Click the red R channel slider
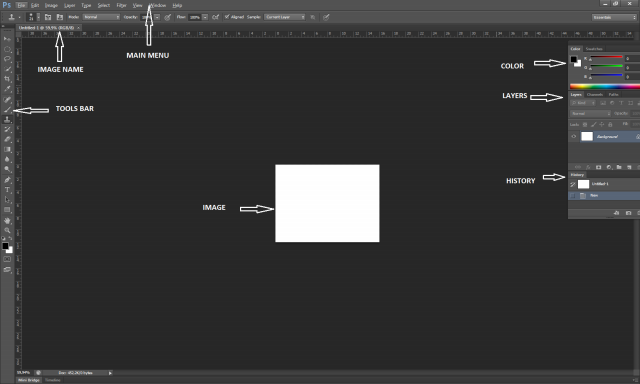Image resolution: width=640 pixels, height=384 pixels. pos(606,58)
